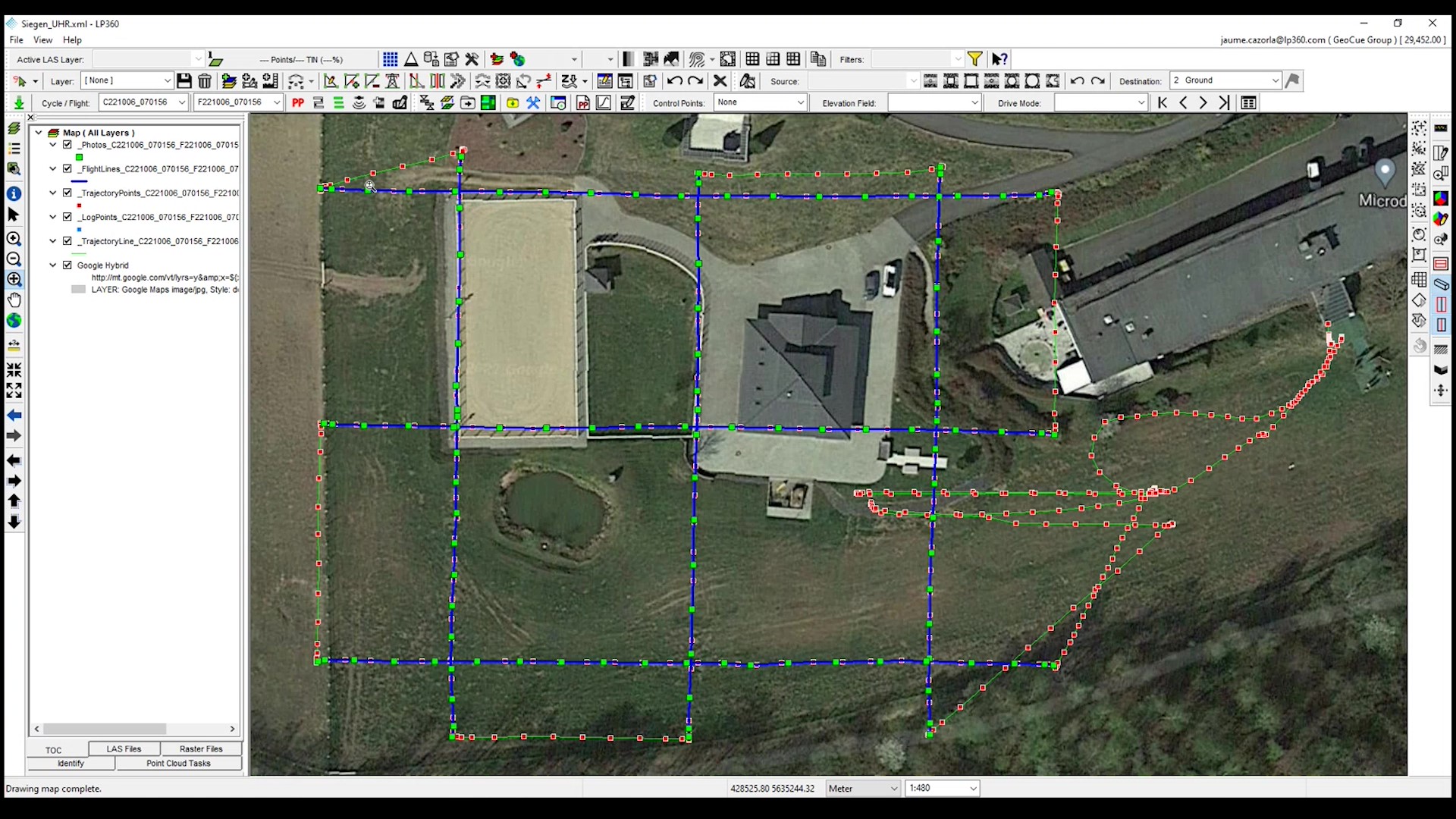Click the Undo icon in the toolbar
The height and width of the screenshot is (819, 1456).
tap(673, 81)
